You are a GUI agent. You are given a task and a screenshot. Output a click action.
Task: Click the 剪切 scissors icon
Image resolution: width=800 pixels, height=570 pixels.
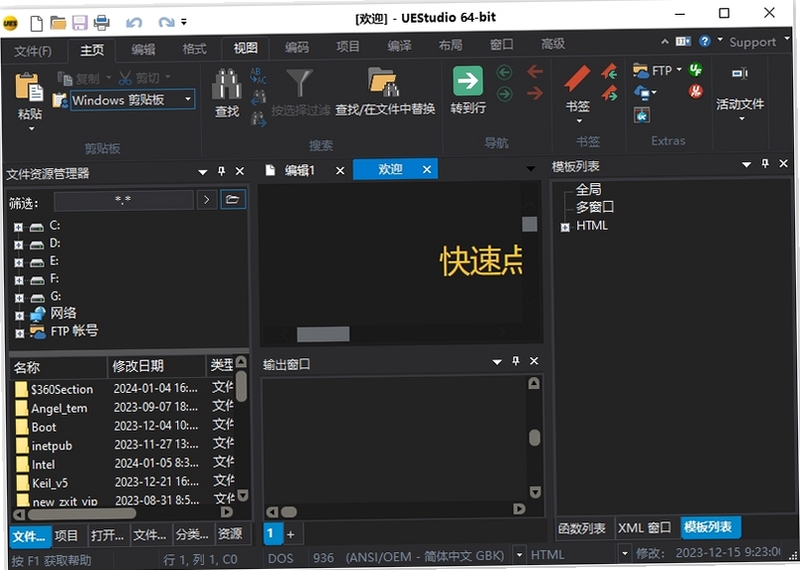coord(125,78)
